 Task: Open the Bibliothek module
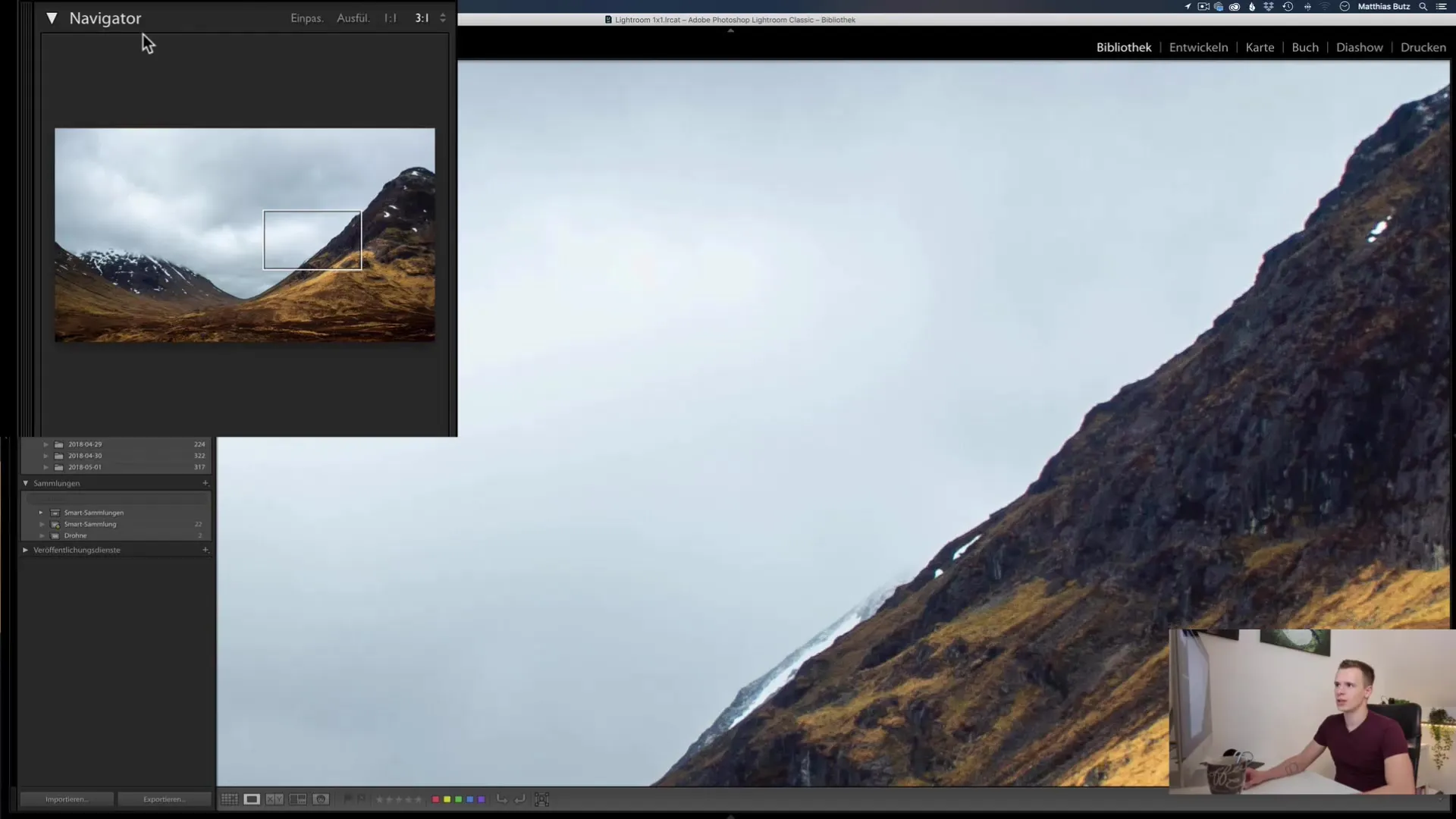pos(1124,47)
